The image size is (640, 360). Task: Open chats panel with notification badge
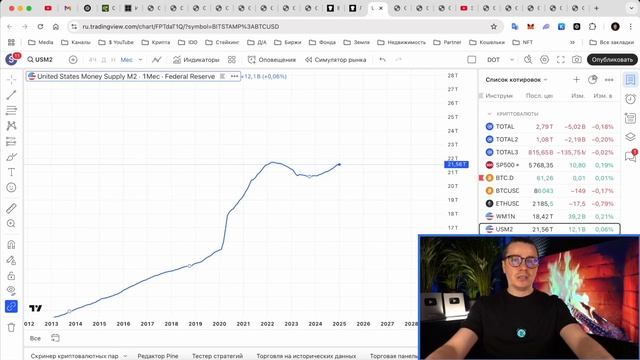coord(630,156)
